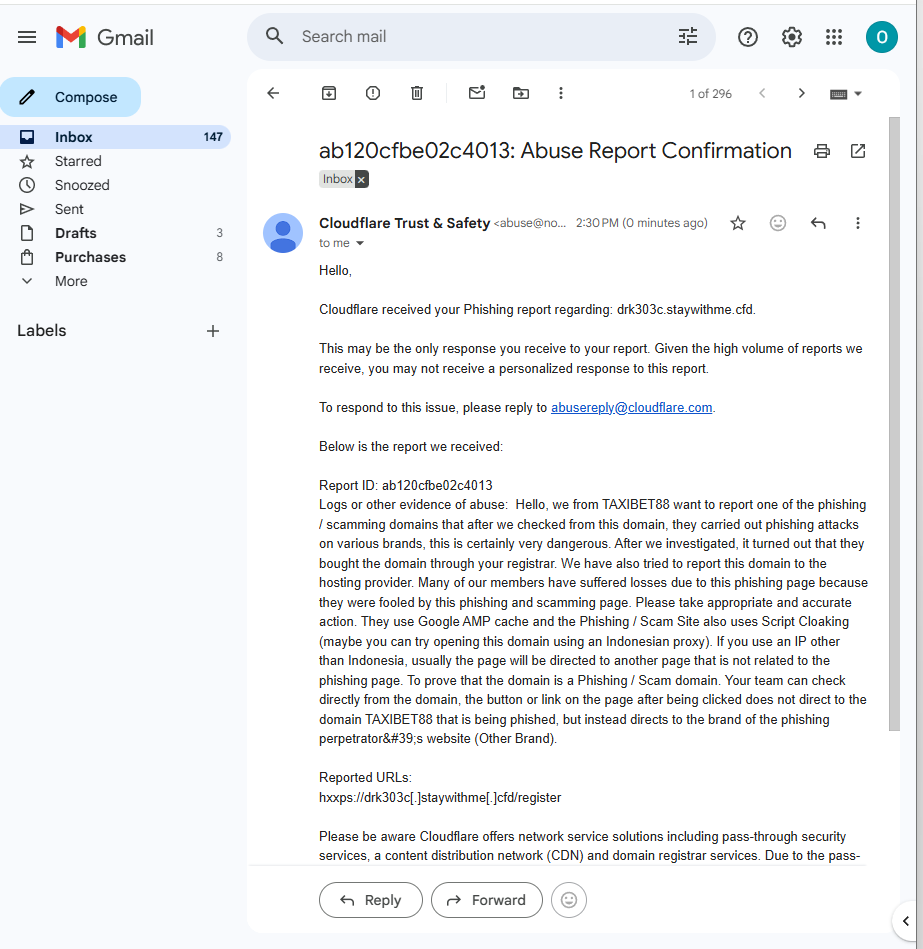Viewport: 923px width, 949px height.
Task: Click the 2:30 PM timestamp
Action: pyautogui.click(x=642, y=223)
